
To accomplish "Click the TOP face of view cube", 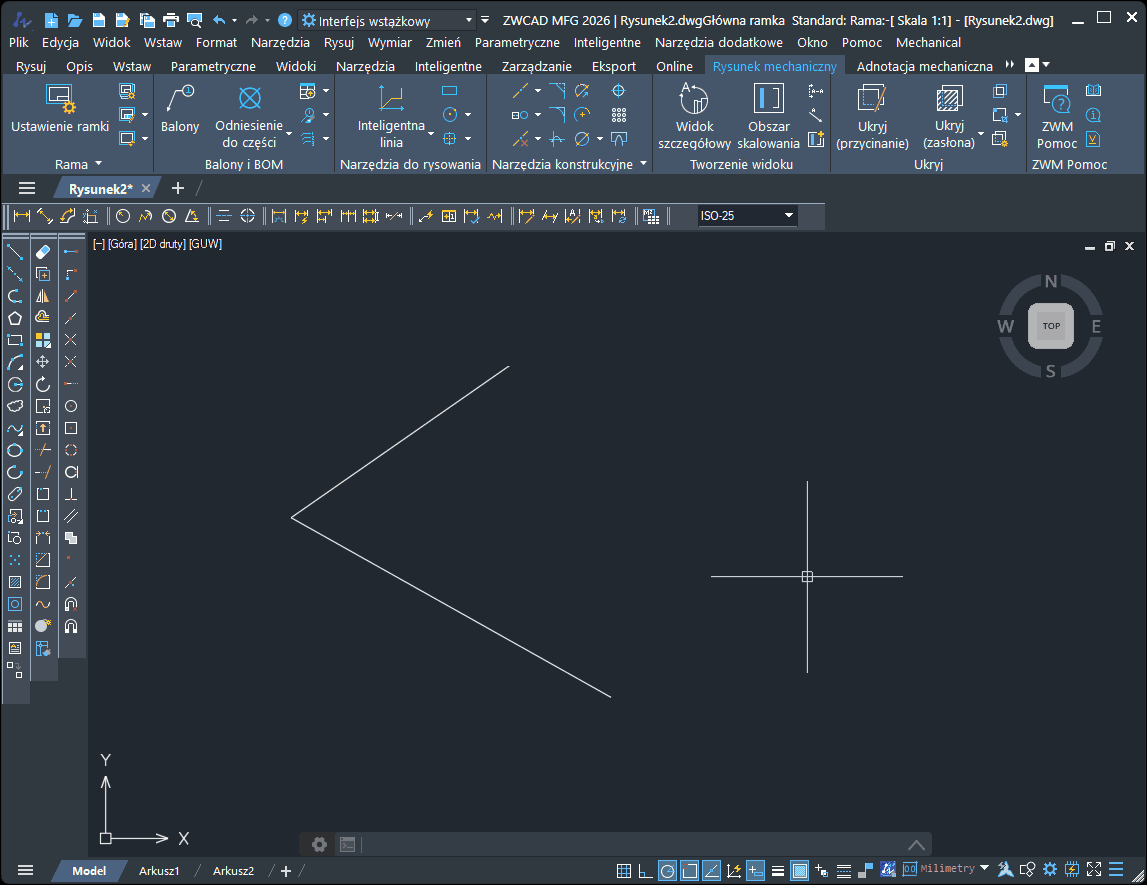I will (x=1051, y=326).
